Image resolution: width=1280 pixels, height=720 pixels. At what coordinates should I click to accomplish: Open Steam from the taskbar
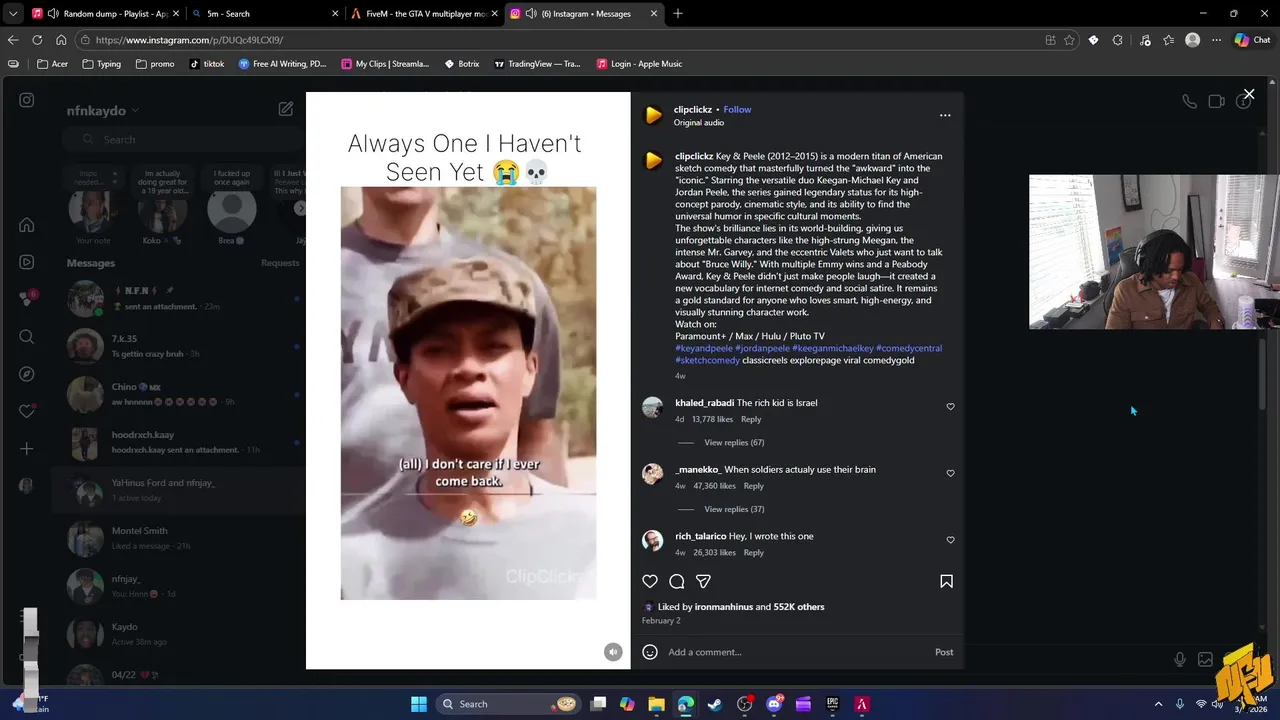(x=714, y=704)
